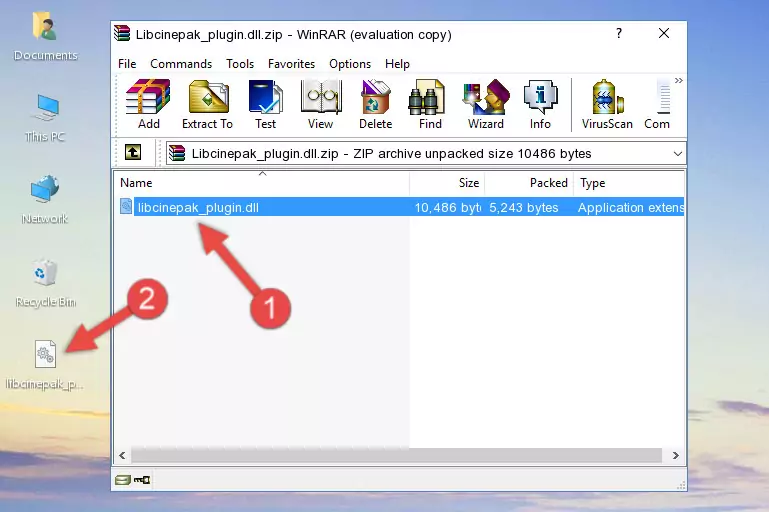769x512 pixels.
Task: Run the Test archive tool
Action: point(265,104)
